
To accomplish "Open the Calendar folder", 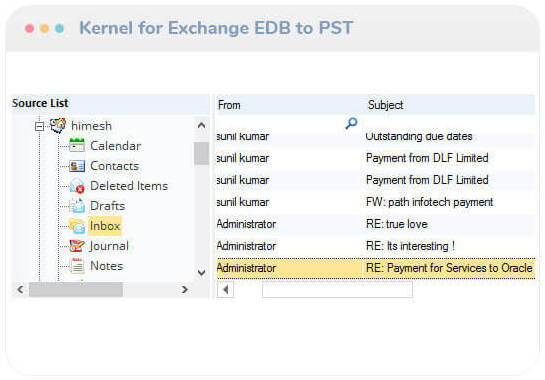I will tap(115, 146).
